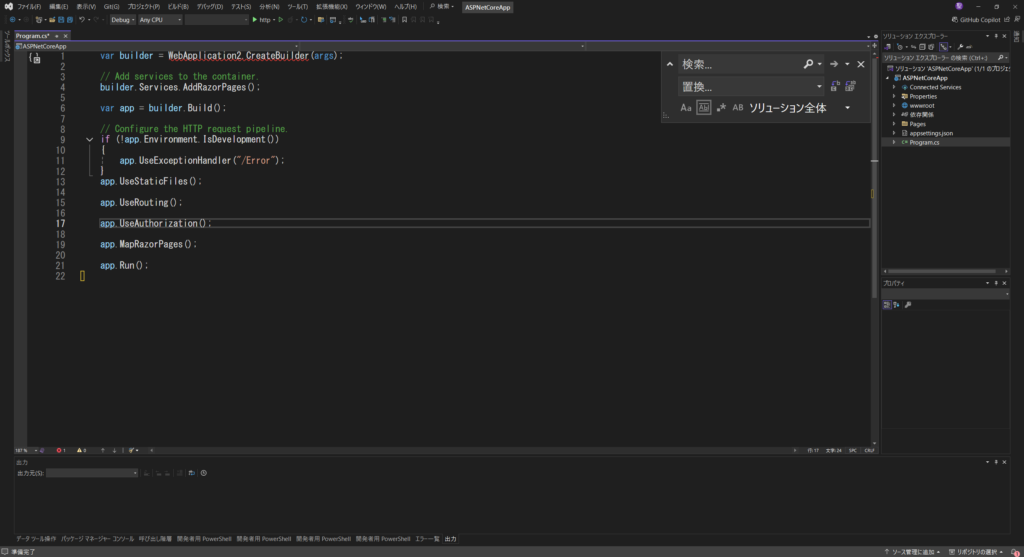Click the code cleanup broom icon
The height and width of the screenshot is (557, 1024).
click(132, 450)
